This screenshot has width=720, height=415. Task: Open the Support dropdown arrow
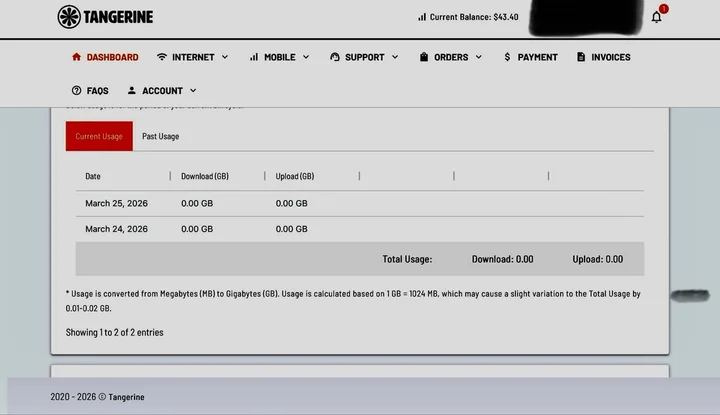coord(395,57)
